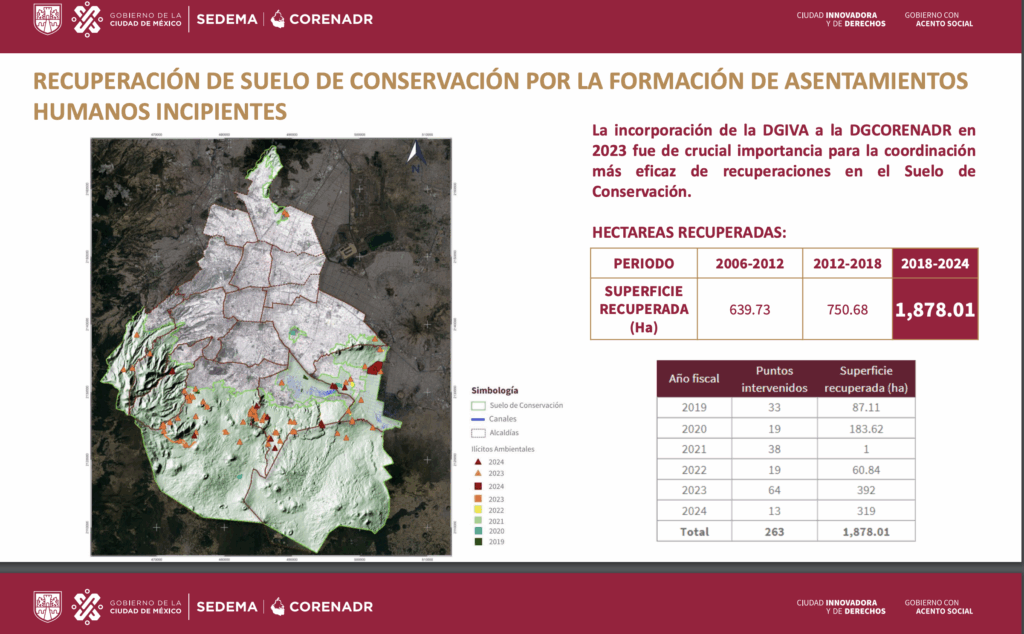Click the 2020 teal legend swatch
The width and height of the screenshot is (1024, 634).
tap(478, 532)
